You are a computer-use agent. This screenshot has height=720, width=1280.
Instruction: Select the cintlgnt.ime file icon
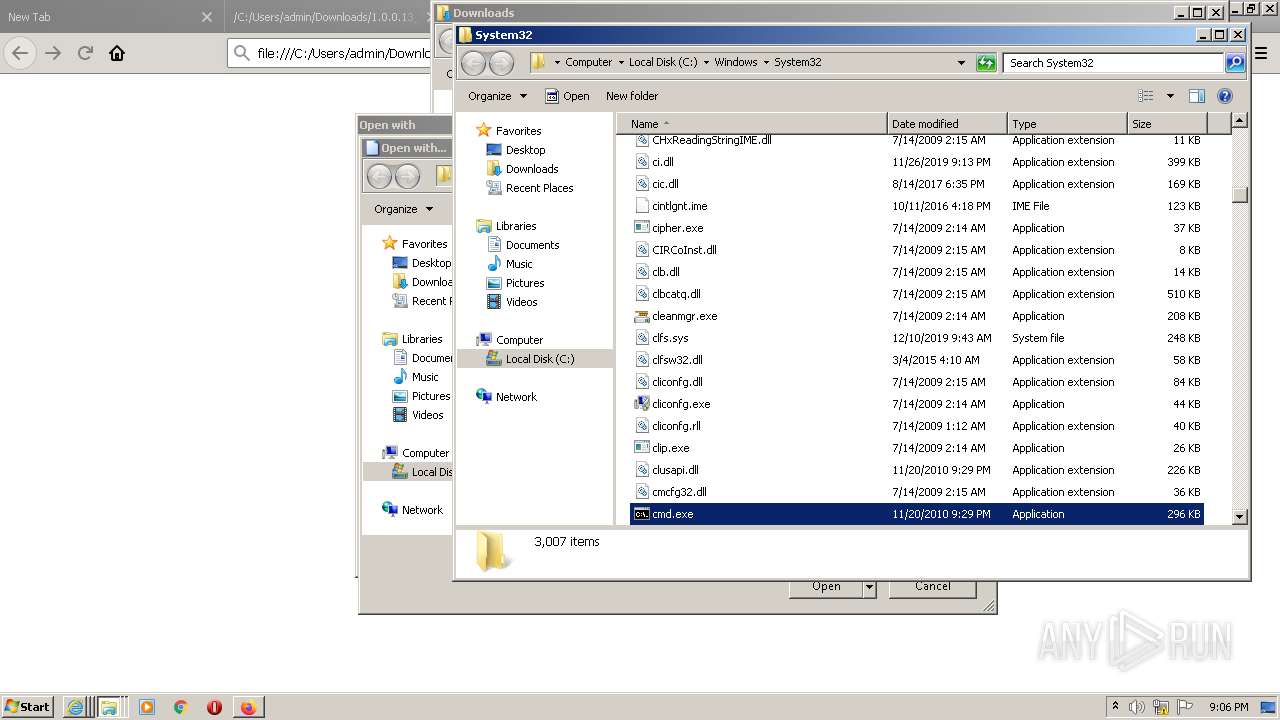coord(642,206)
